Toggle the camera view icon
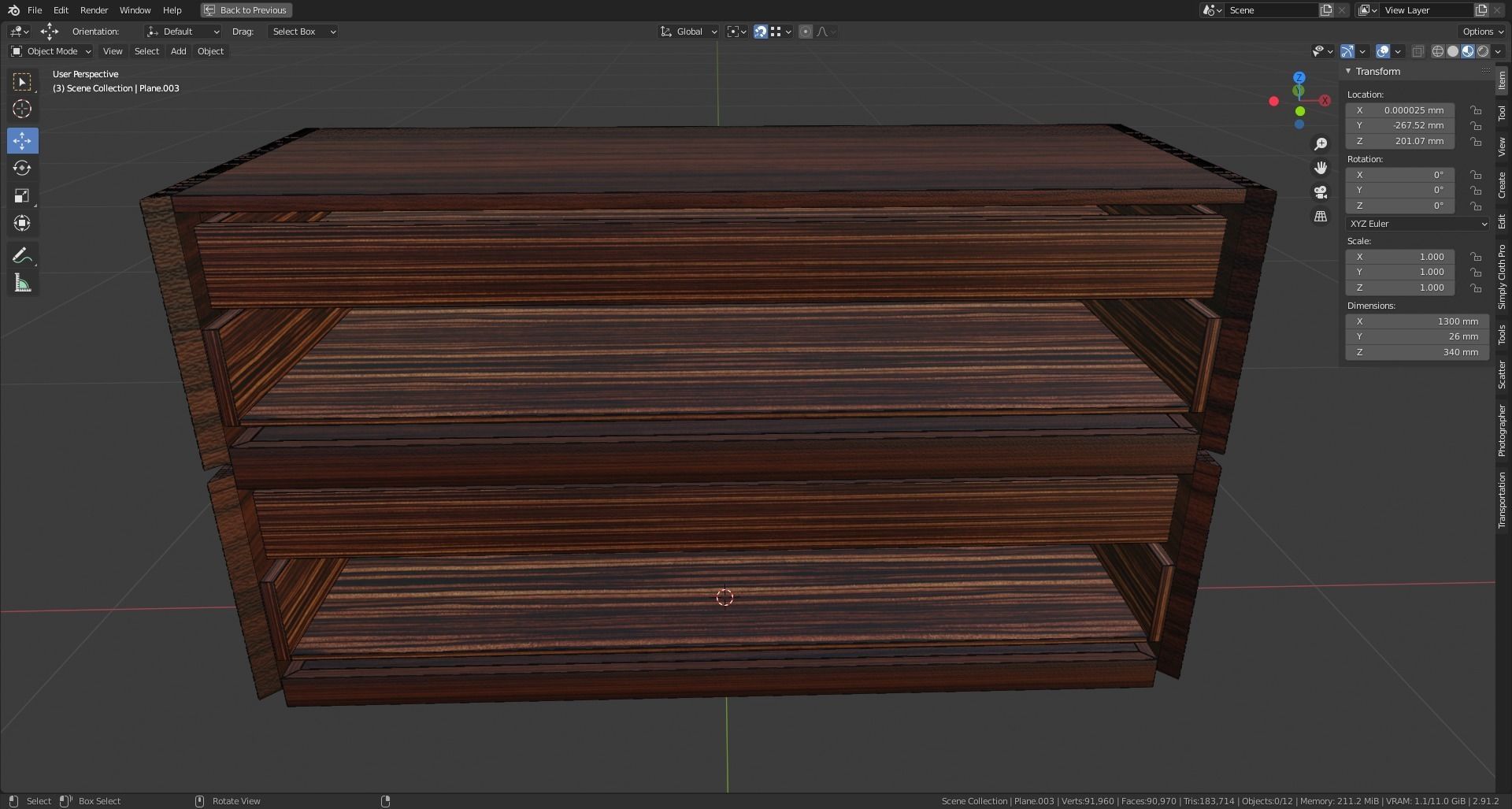This screenshot has height=809, width=1512. pos(1321,192)
